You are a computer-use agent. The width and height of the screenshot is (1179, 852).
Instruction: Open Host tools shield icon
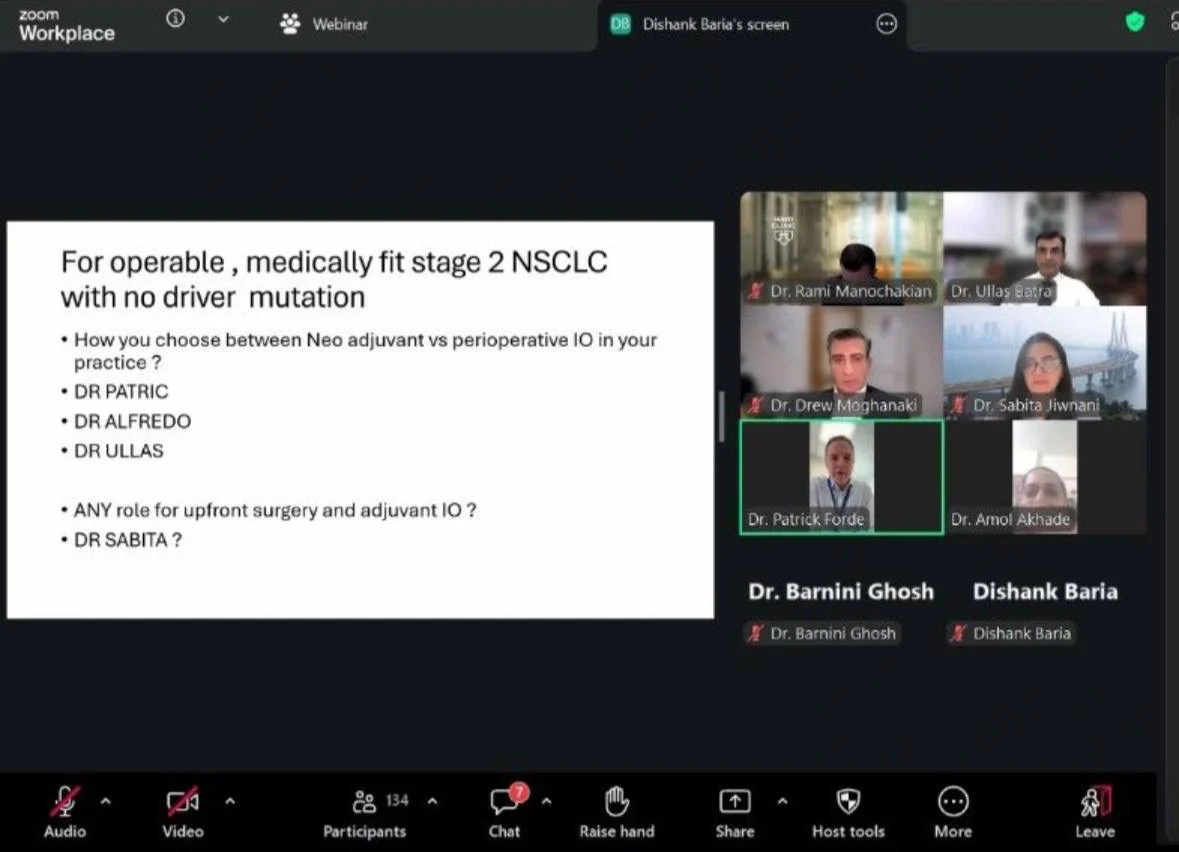coord(848,802)
